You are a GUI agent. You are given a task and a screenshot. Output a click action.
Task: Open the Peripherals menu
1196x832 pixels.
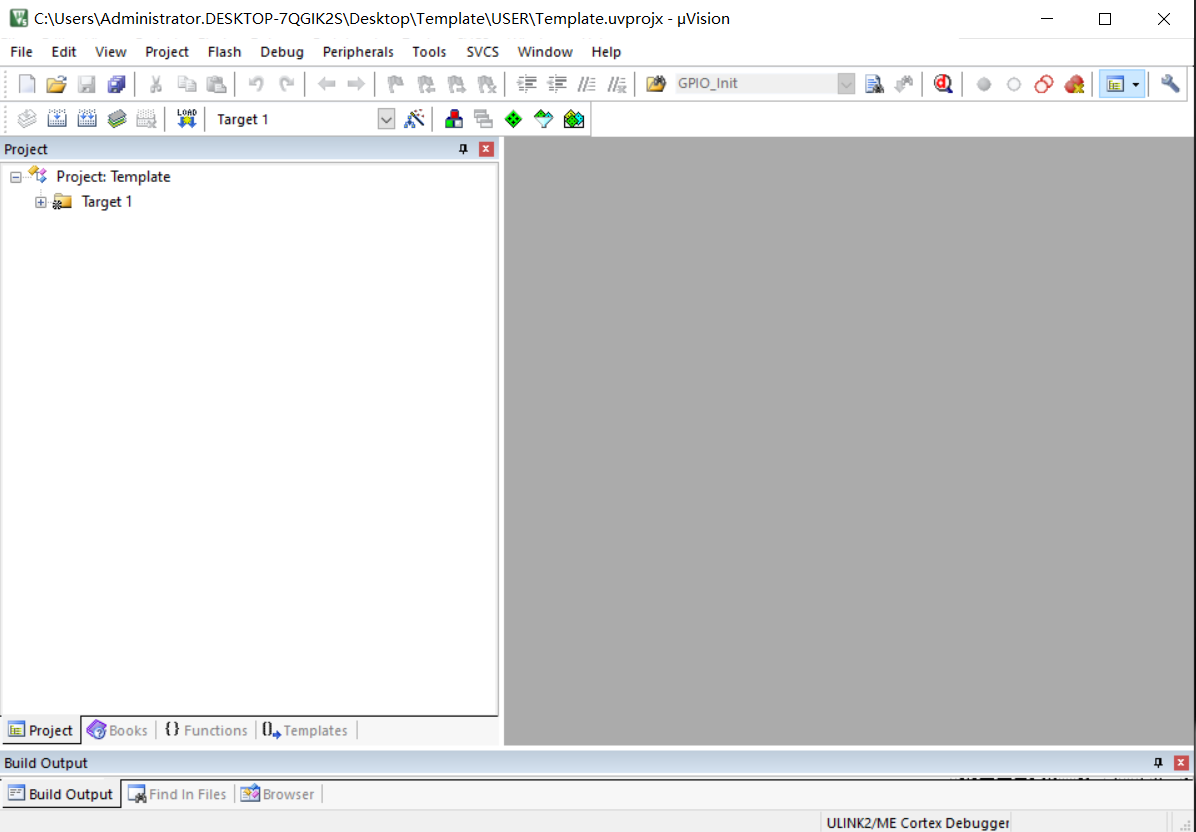click(x=358, y=52)
